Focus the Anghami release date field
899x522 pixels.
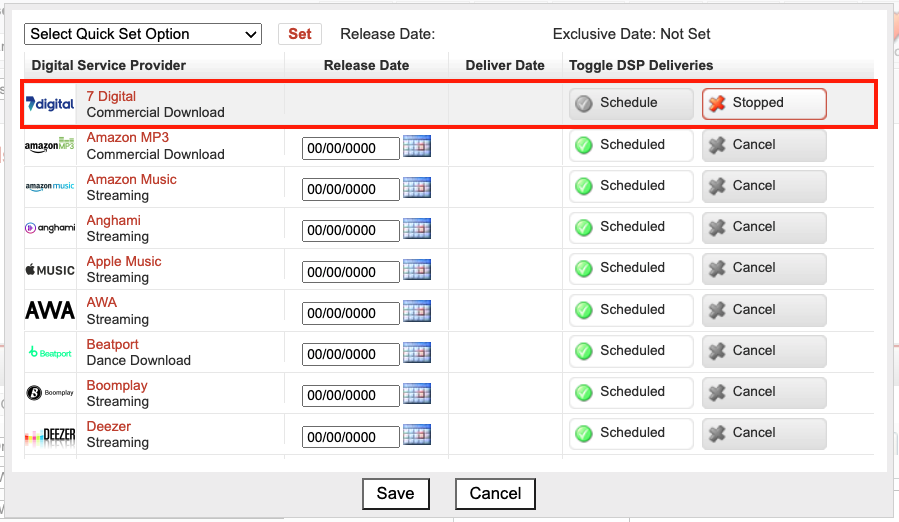(x=351, y=231)
